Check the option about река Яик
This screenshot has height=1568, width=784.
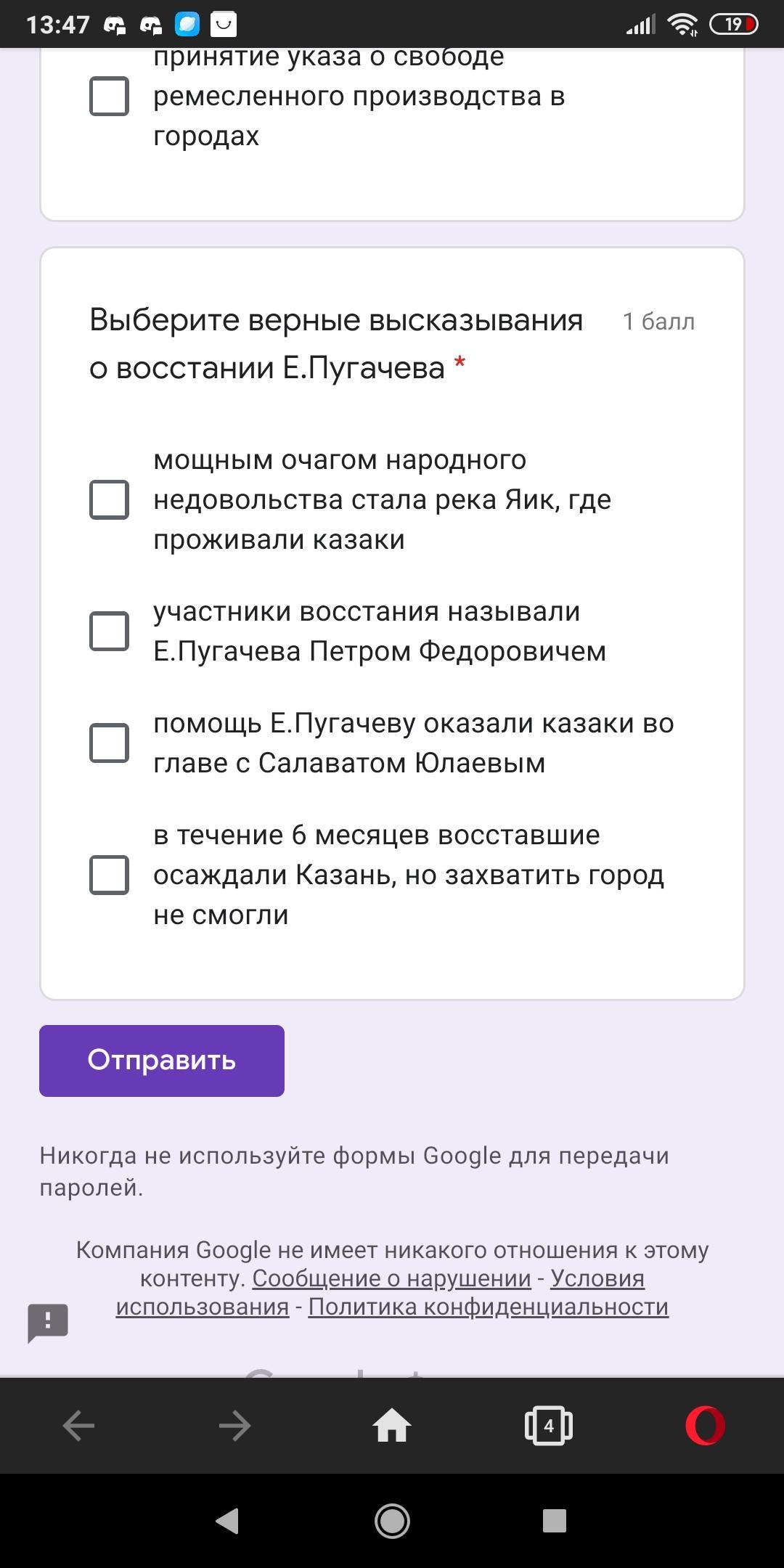click(x=109, y=499)
